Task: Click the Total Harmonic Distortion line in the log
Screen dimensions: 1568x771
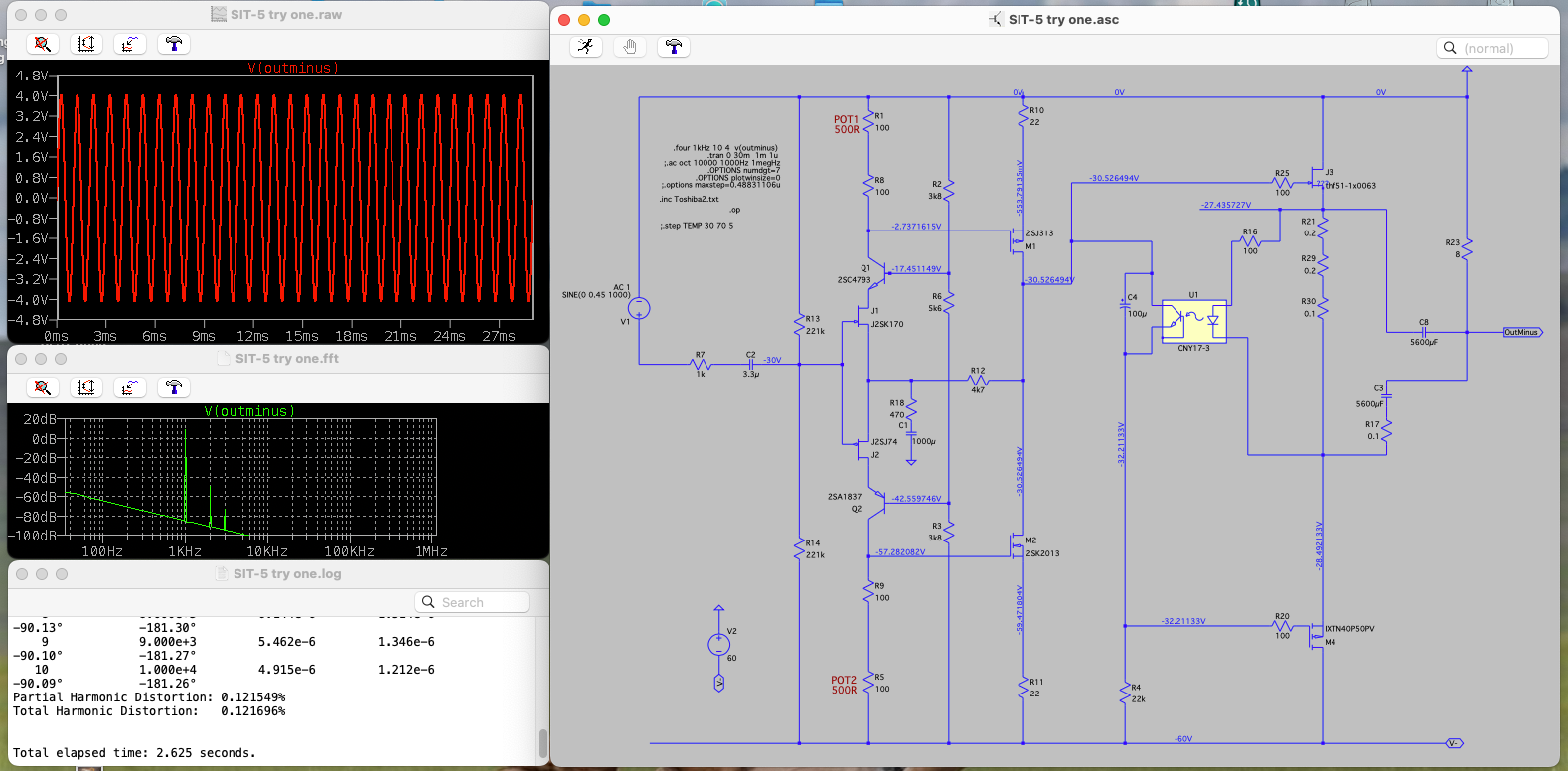Action: tap(149, 711)
